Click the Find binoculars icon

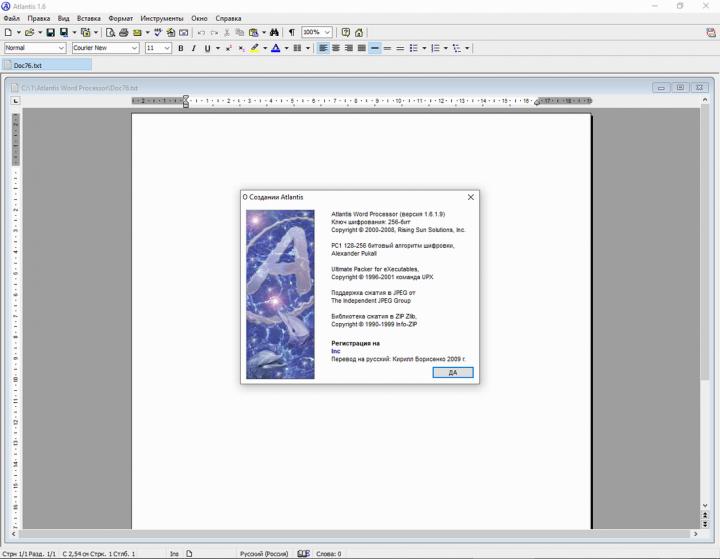pyautogui.click(x=274, y=33)
